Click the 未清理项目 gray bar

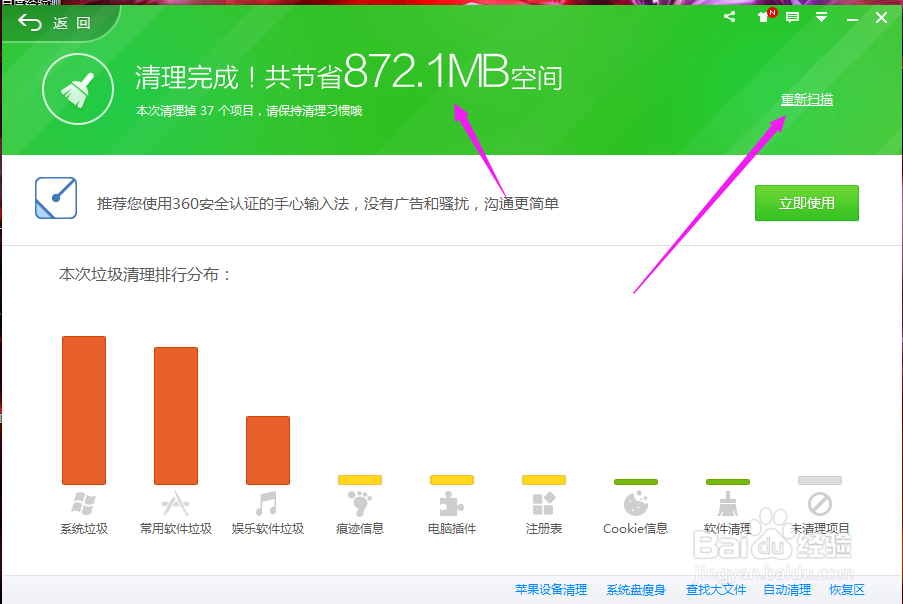click(820, 480)
